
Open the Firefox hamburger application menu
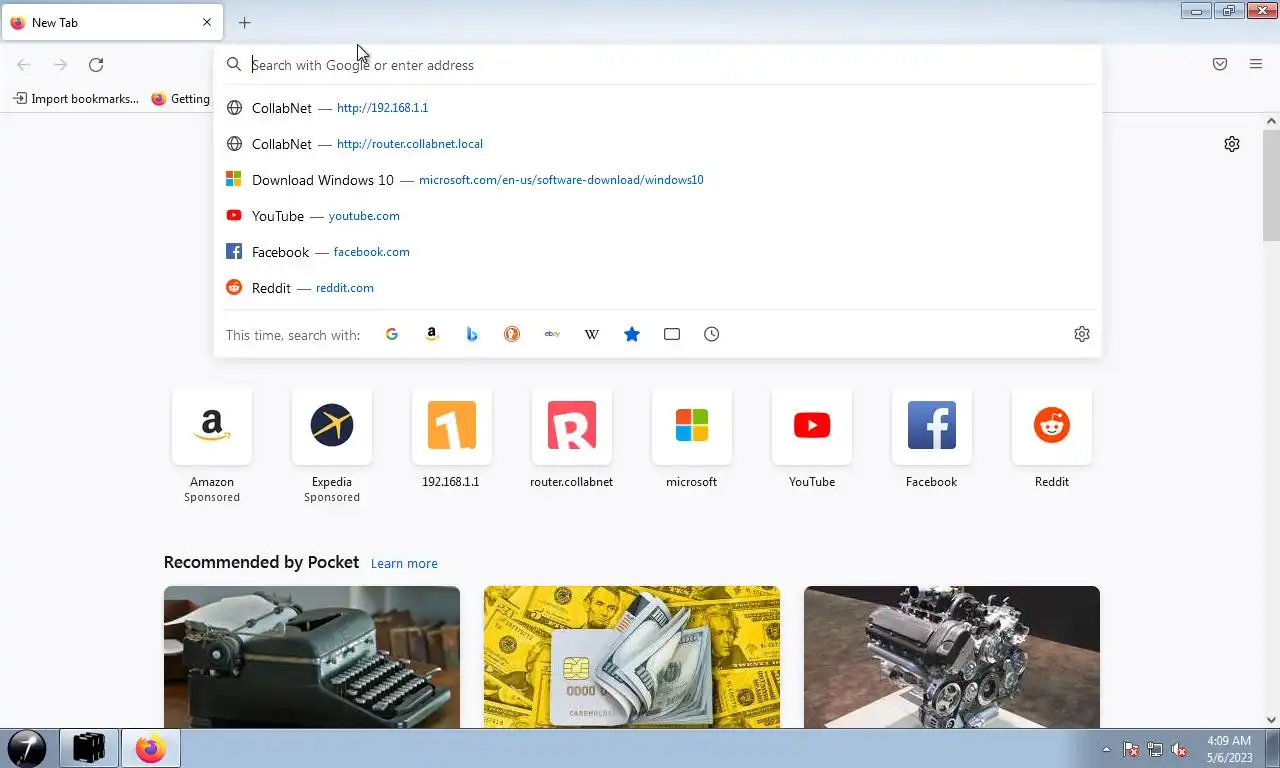point(1256,64)
